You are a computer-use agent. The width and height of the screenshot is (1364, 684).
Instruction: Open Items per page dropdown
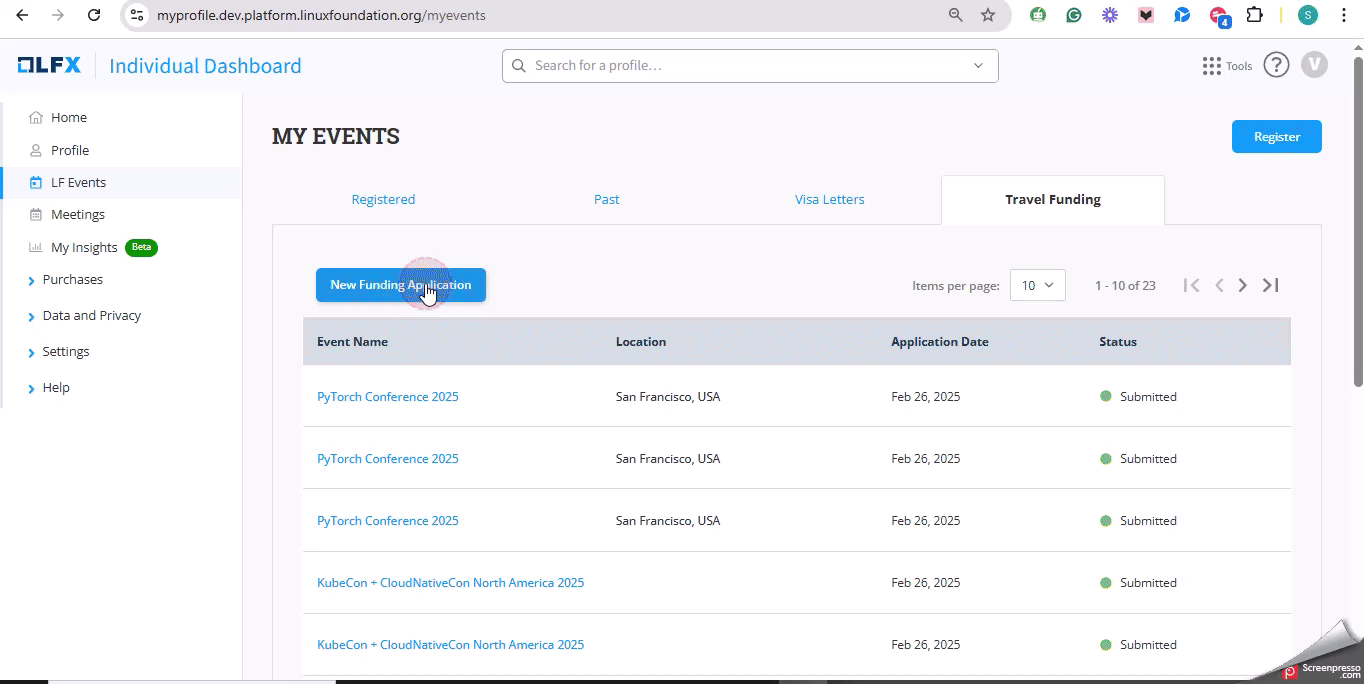(1037, 285)
